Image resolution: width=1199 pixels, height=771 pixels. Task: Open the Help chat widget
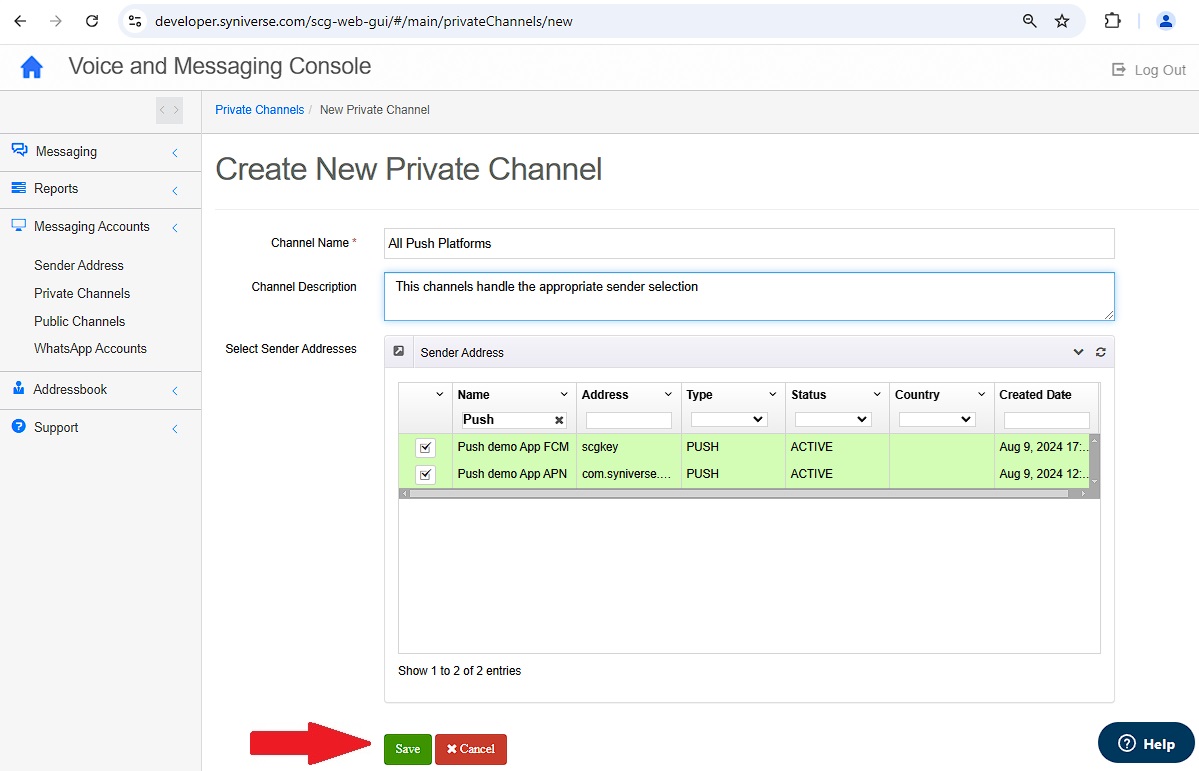click(1146, 743)
